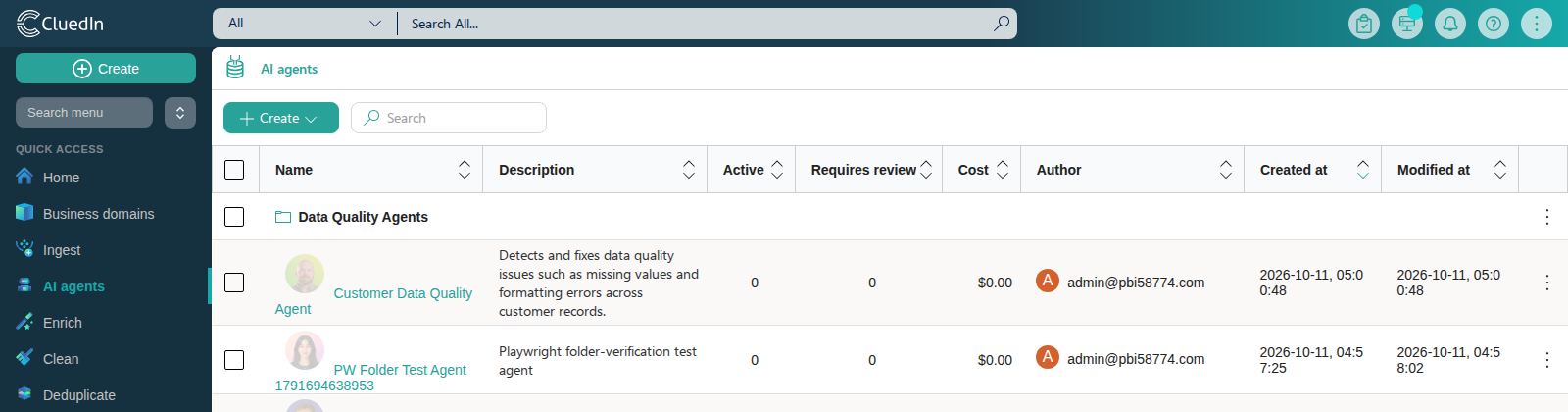Expand or collapse the sidebar menu toggle

point(180,113)
